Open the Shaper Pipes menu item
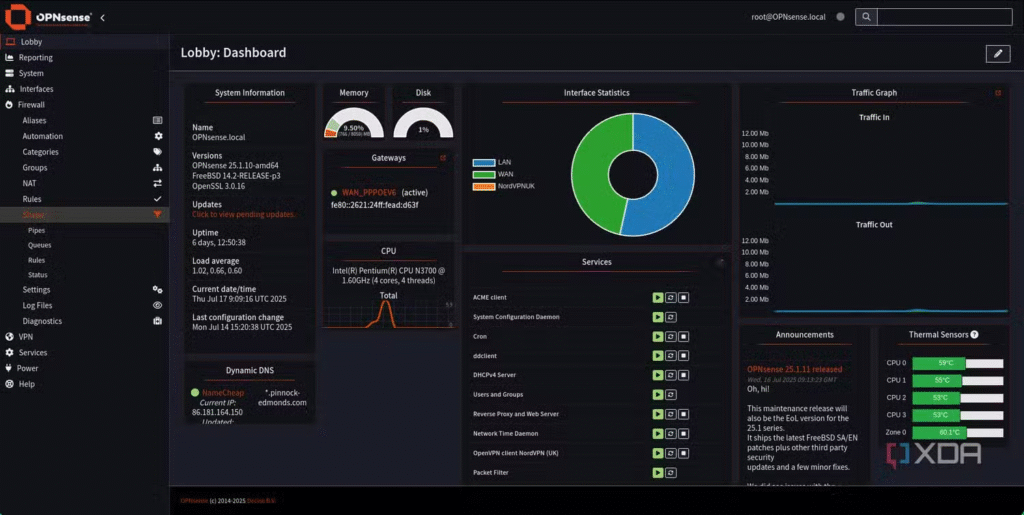 point(36,230)
